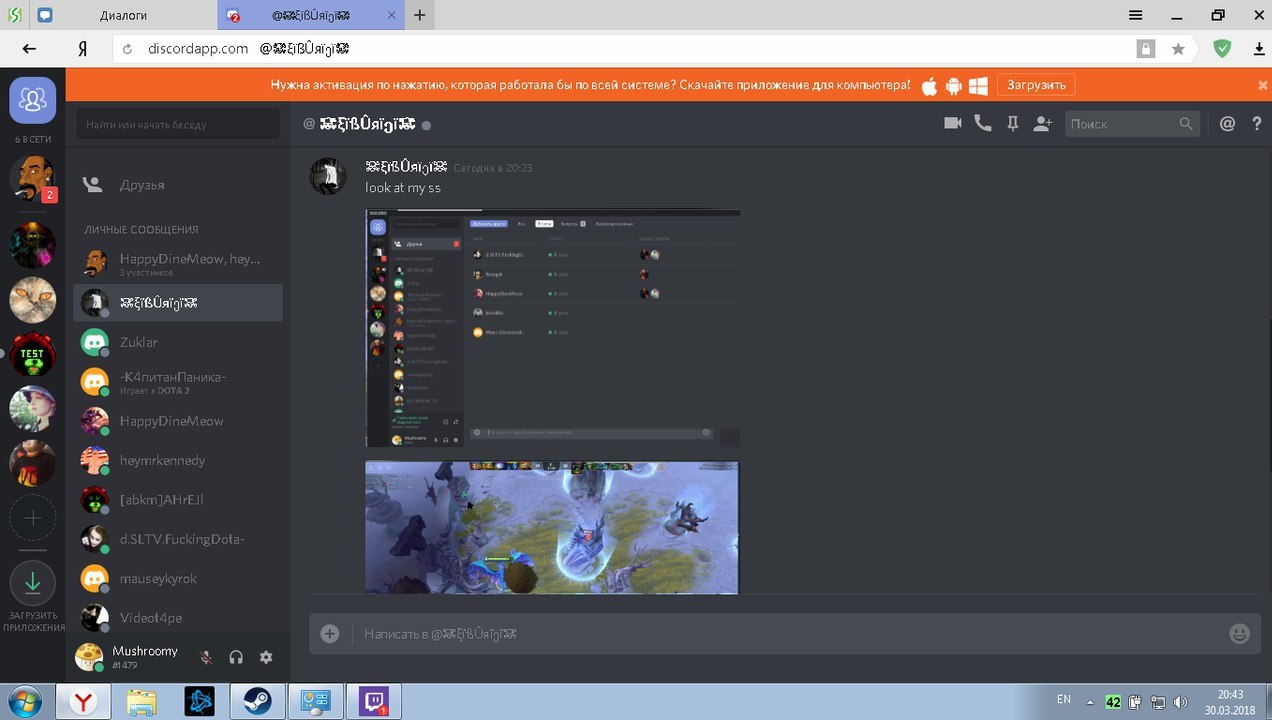Add friends to this DM
The image size is (1272, 720).
(1043, 123)
